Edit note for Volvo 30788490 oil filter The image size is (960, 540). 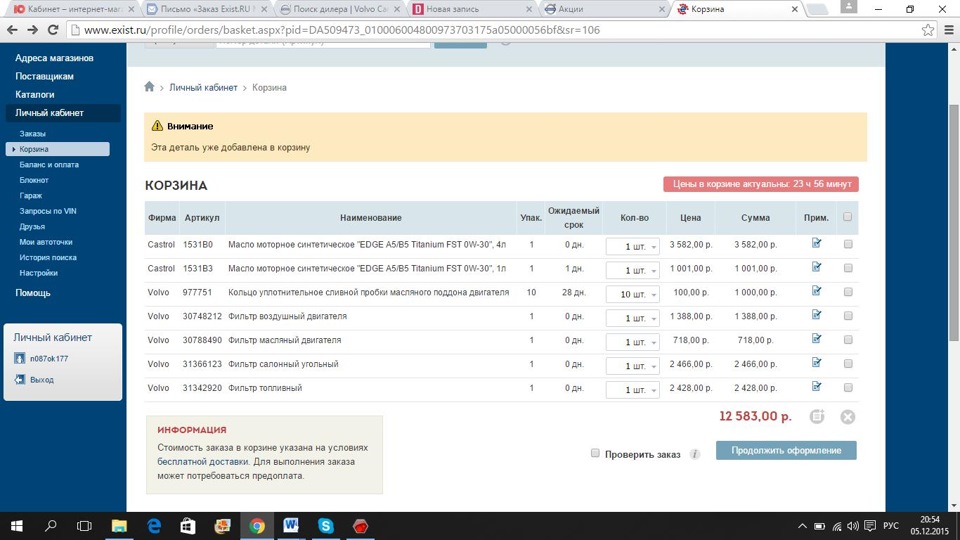[x=816, y=339]
